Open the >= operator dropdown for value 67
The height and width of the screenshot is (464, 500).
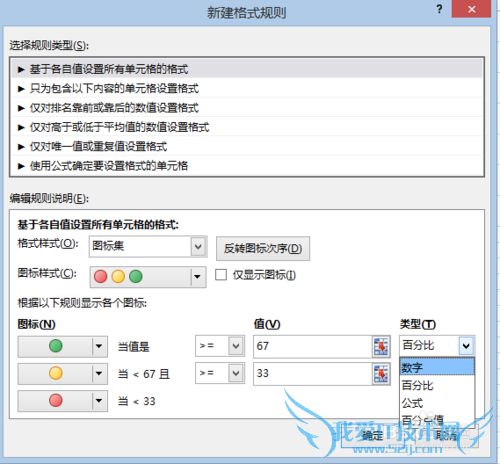coord(220,346)
